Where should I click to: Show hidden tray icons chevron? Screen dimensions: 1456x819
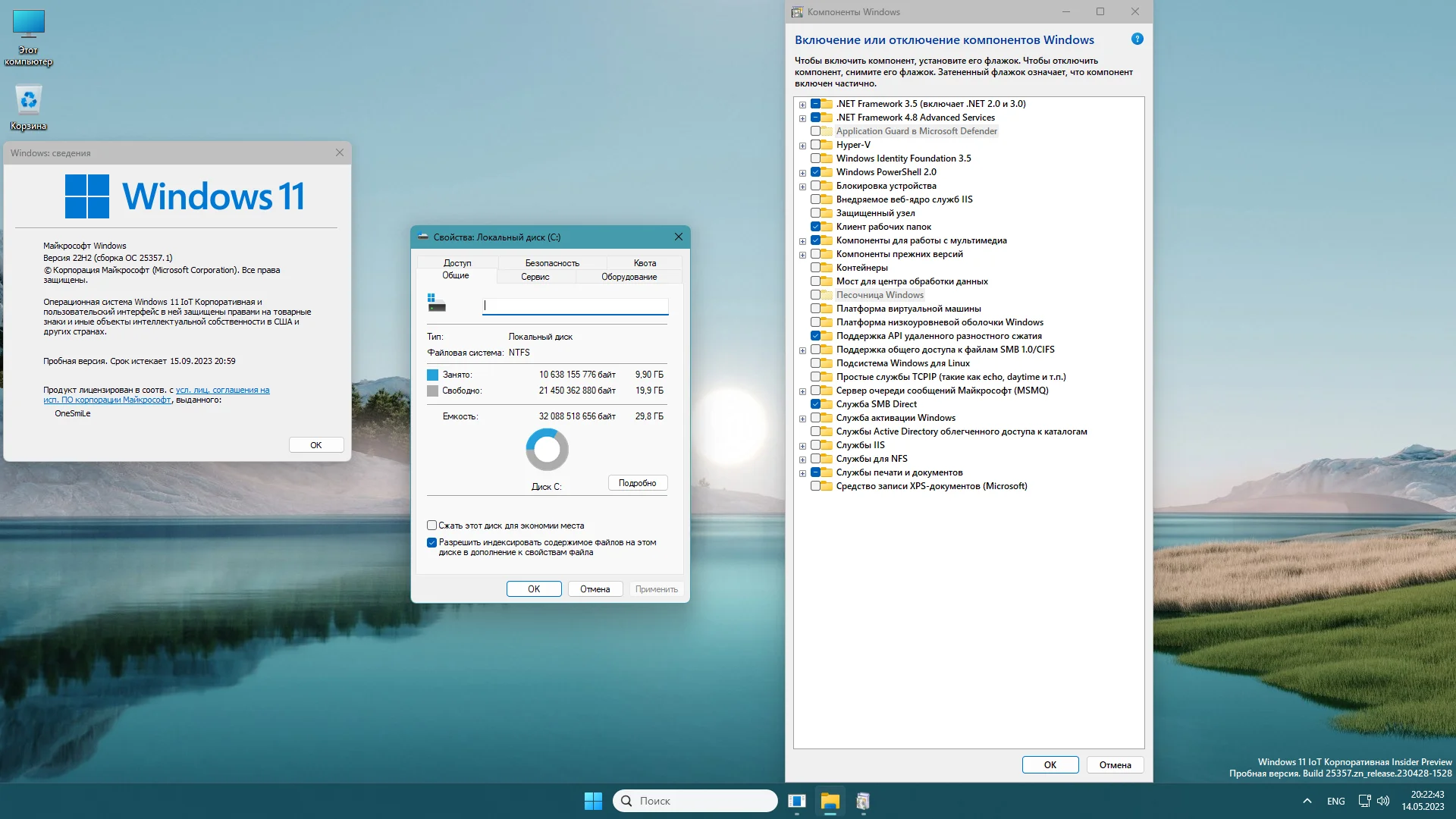tap(1307, 801)
